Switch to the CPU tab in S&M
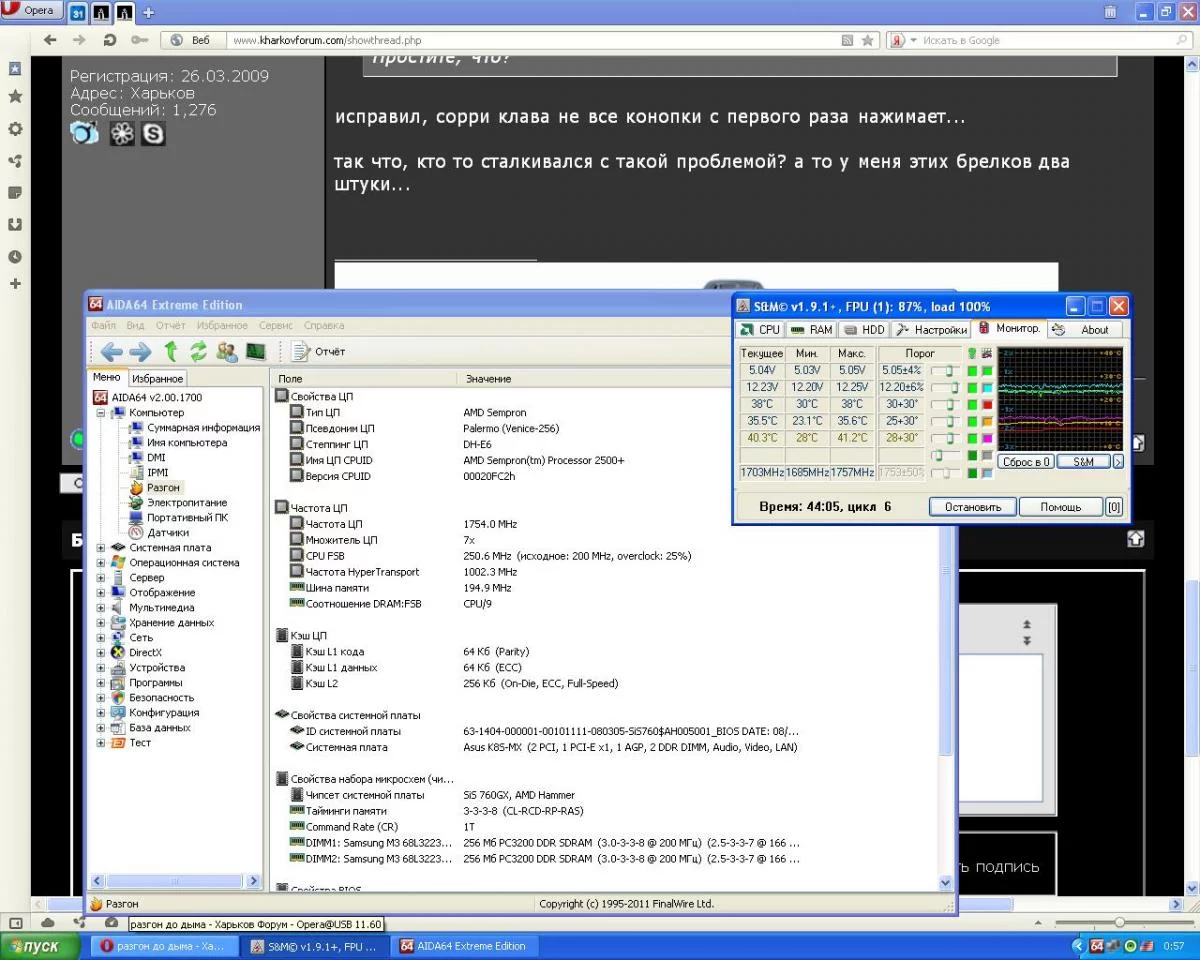Screen dimensions: 1200x960 760,329
